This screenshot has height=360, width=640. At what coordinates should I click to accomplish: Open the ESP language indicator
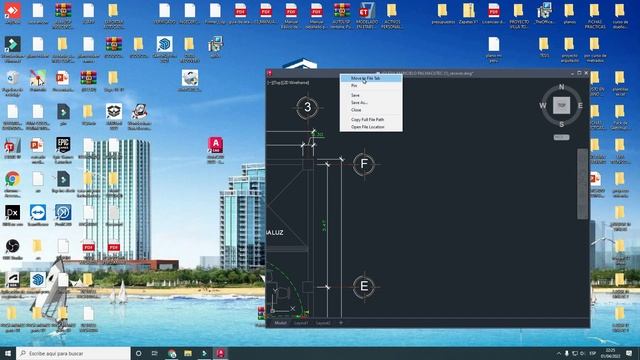click(593, 353)
